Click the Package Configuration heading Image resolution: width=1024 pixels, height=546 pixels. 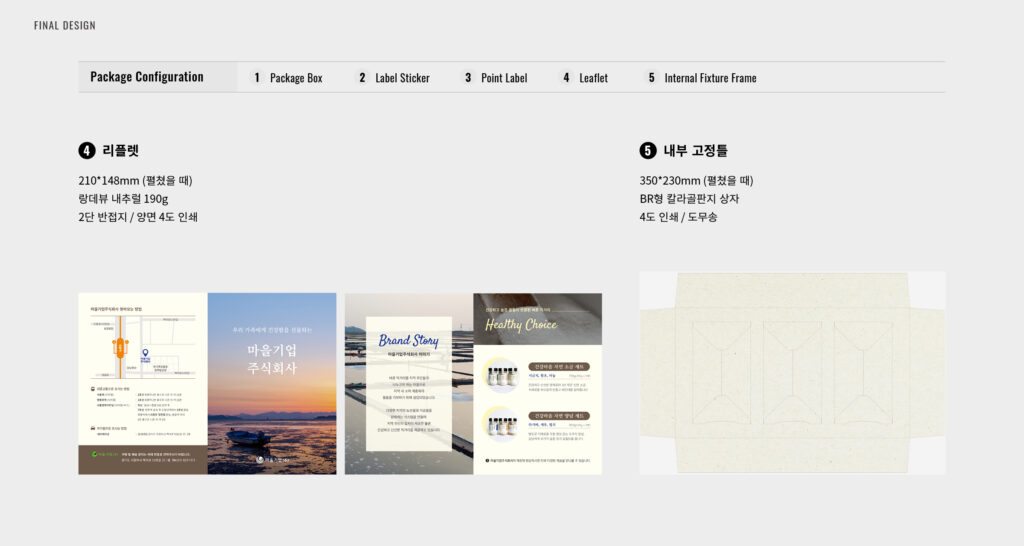point(147,77)
